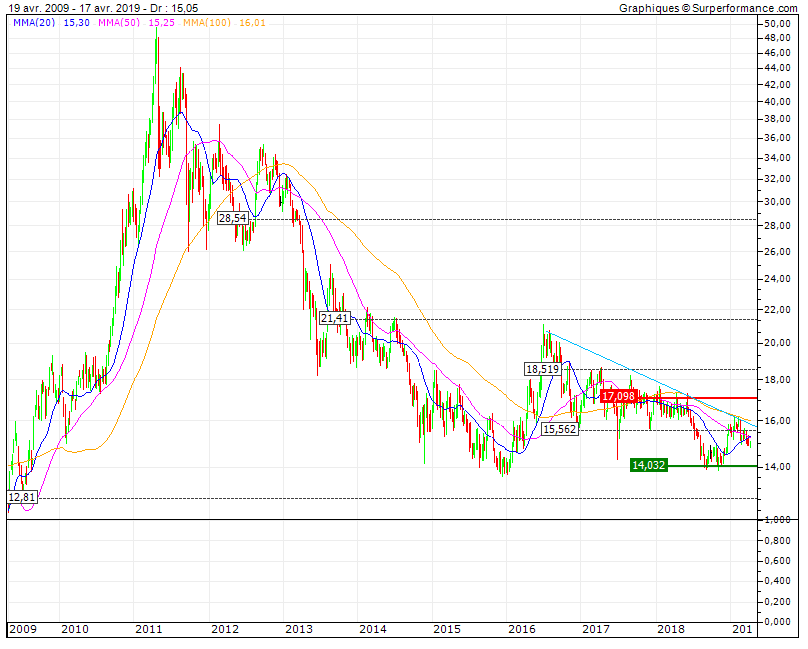The height and width of the screenshot is (649, 808).
Task: Click the 2016 year on time axis
Action: coord(522,629)
